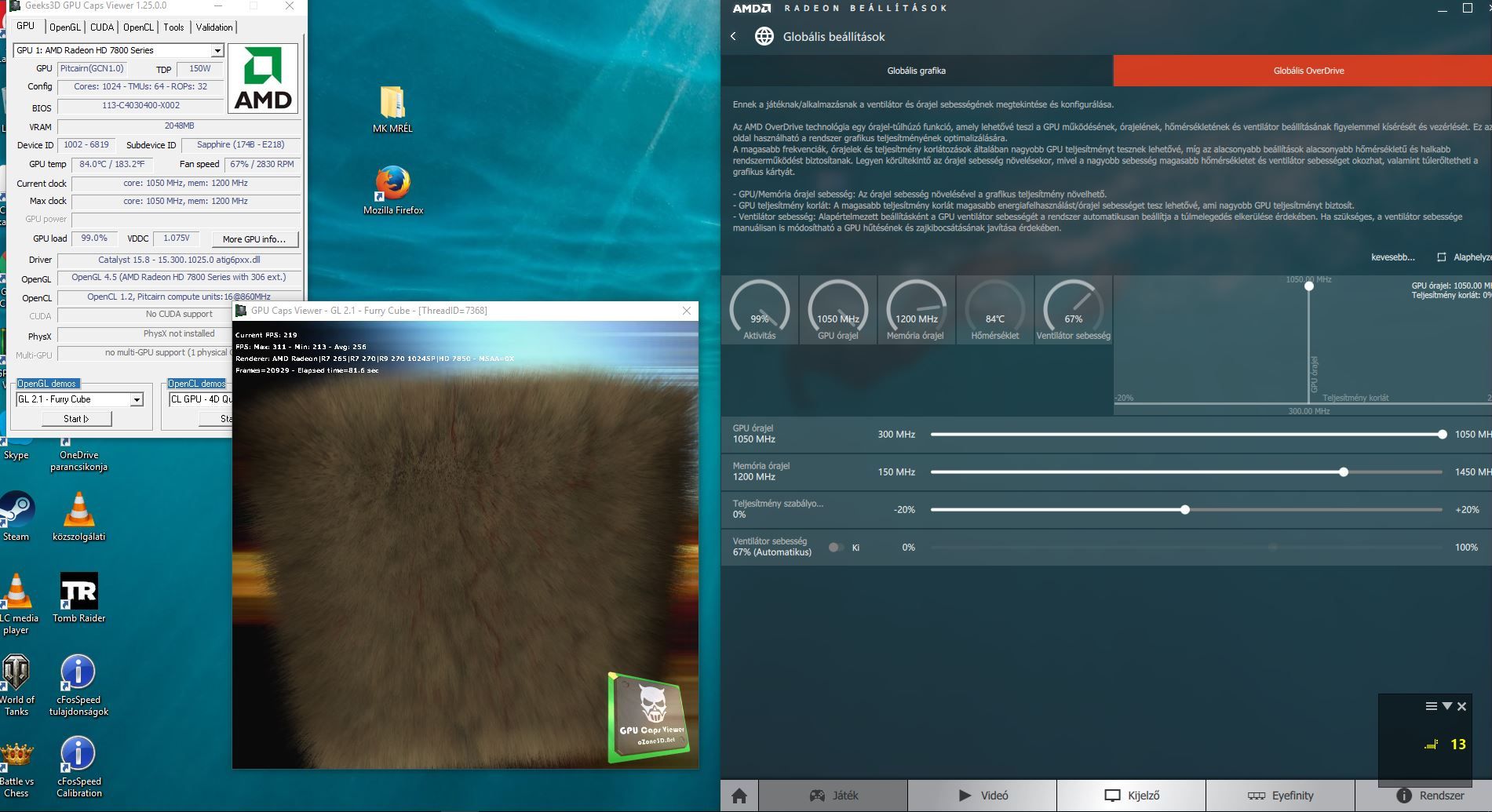Click the Driver Catalyst 15.8 field
1492x812 pixels.
point(179,260)
